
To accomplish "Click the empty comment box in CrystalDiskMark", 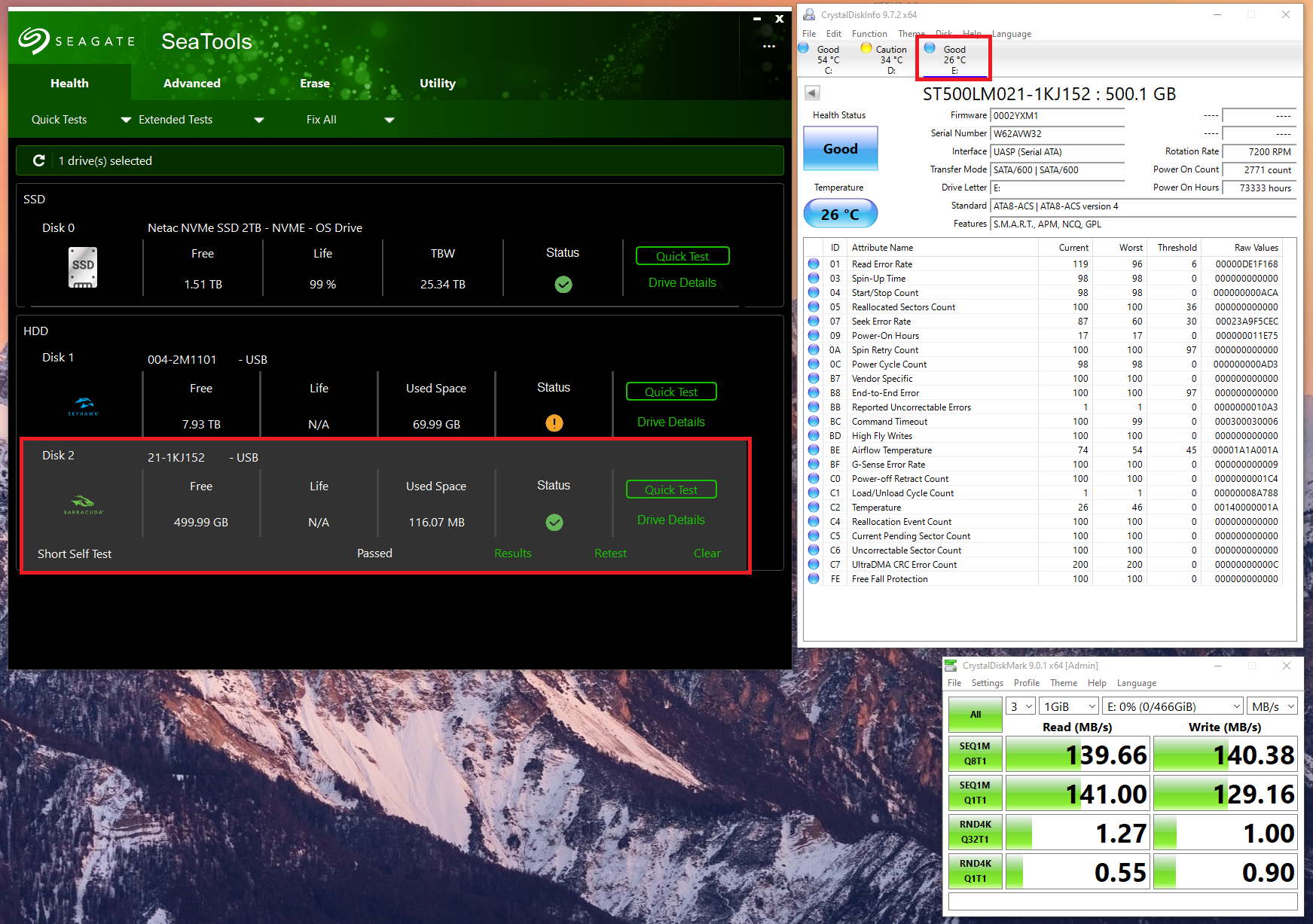I will pos(1123,901).
